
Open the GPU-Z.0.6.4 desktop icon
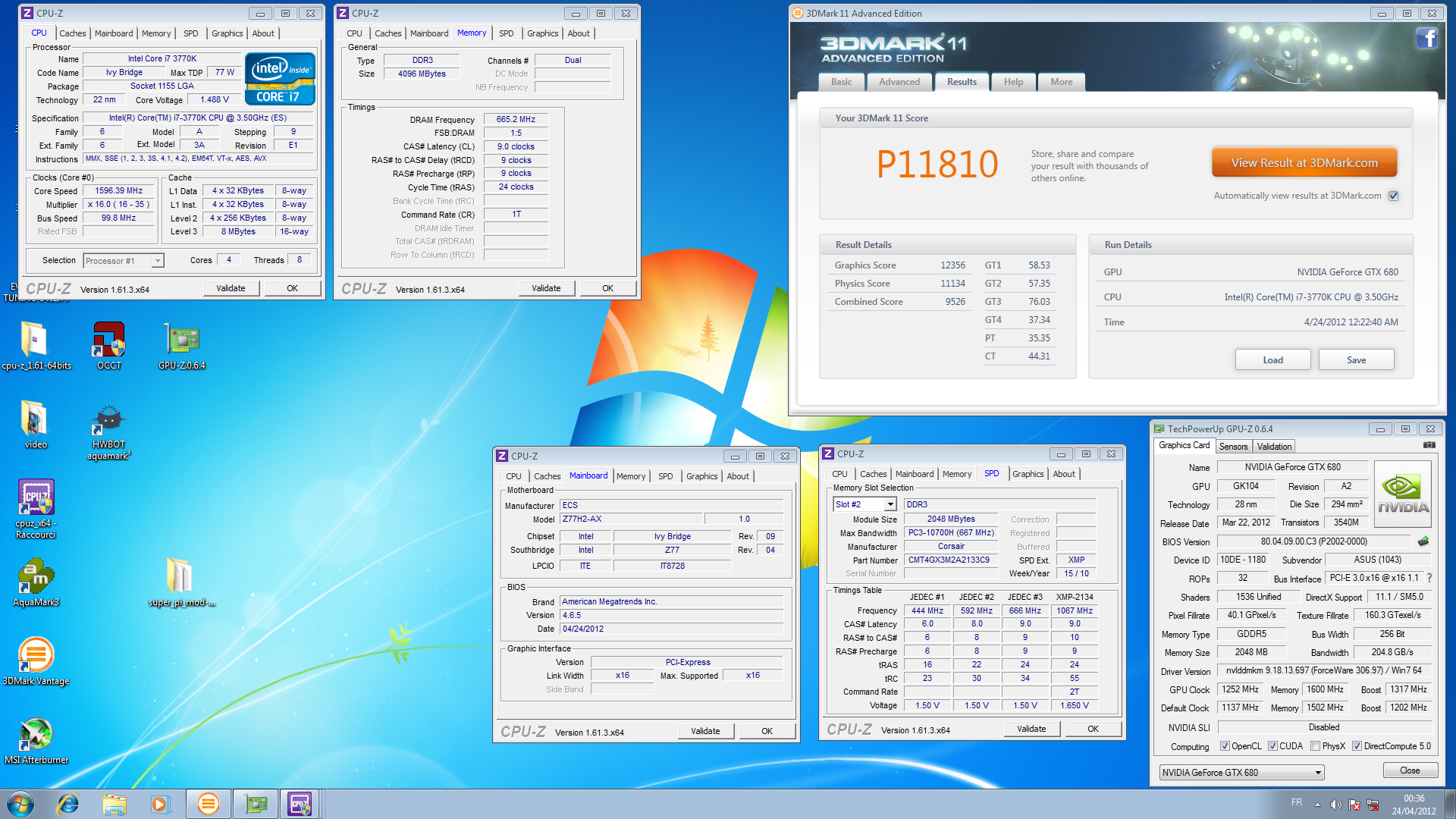[182, 346]
